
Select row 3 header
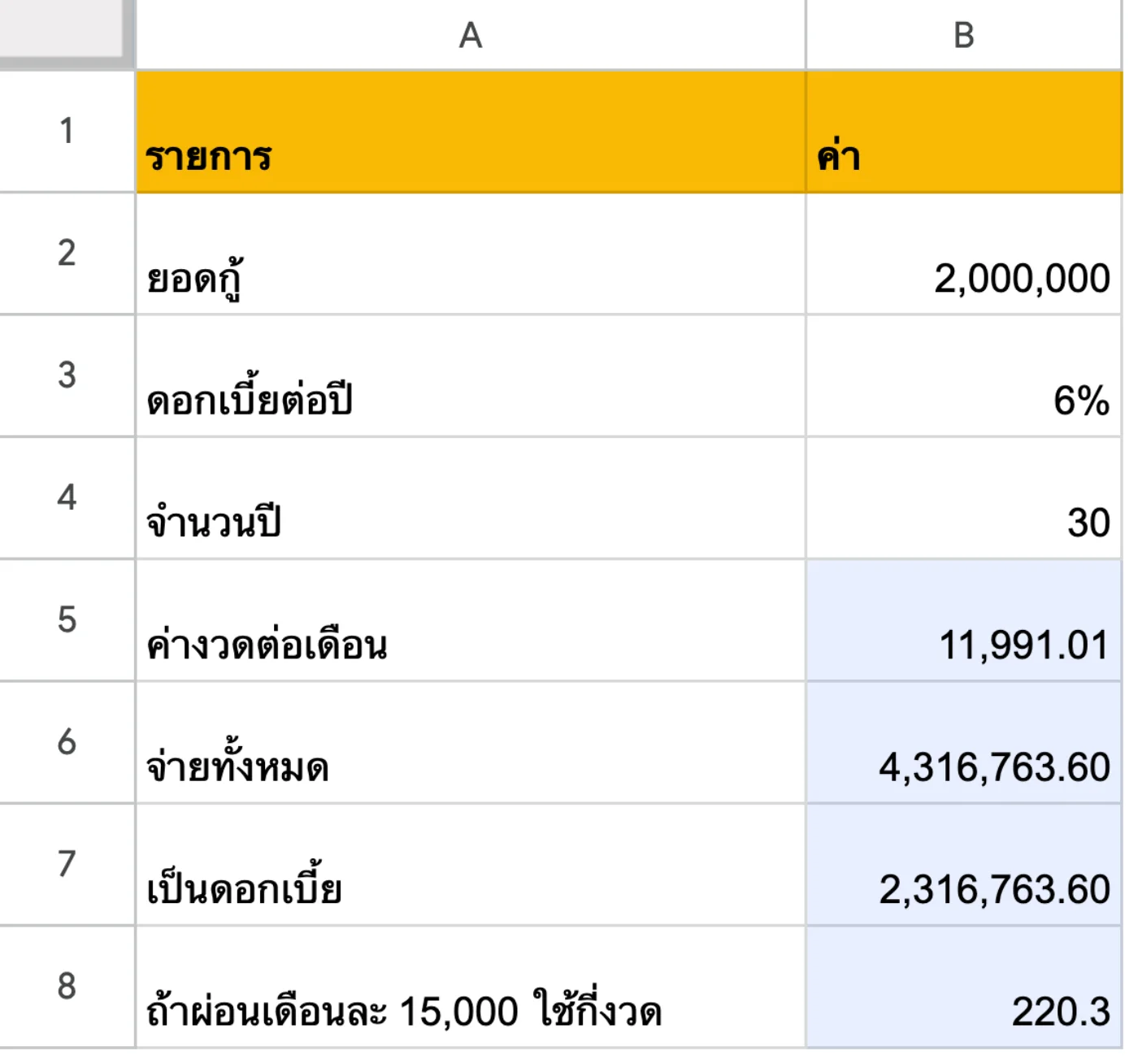pyautogui.click(x=67, y=376)
